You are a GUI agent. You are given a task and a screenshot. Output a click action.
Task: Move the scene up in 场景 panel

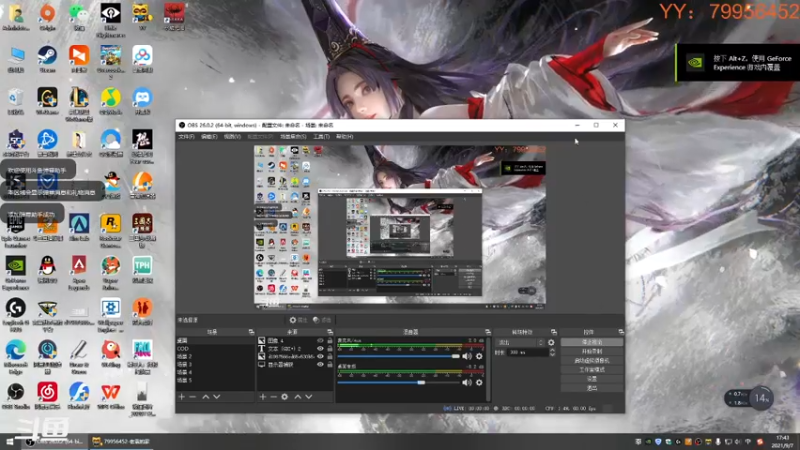206,396
